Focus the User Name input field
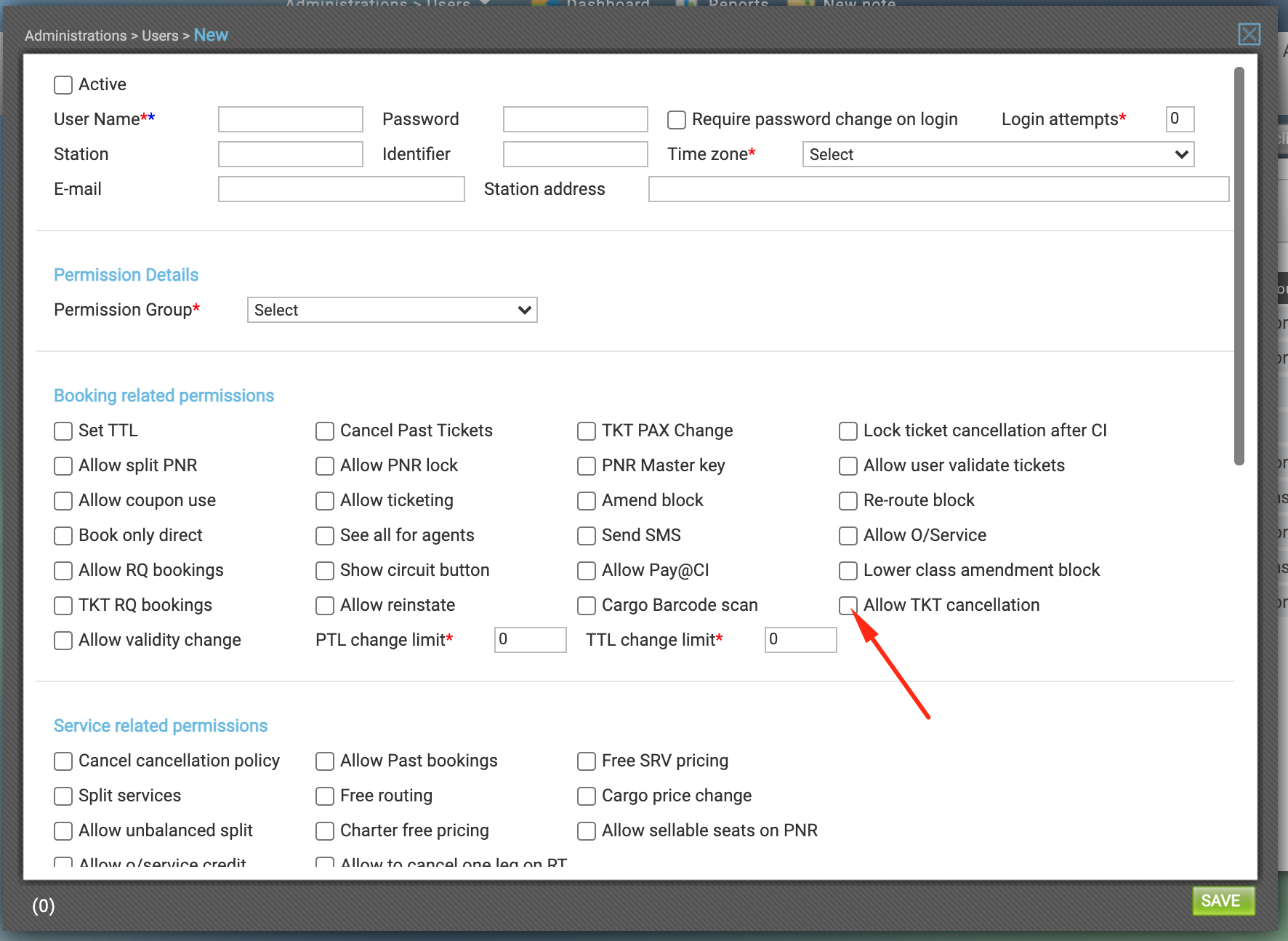Viewport: 1288px width, 941px height. (290, 119)
